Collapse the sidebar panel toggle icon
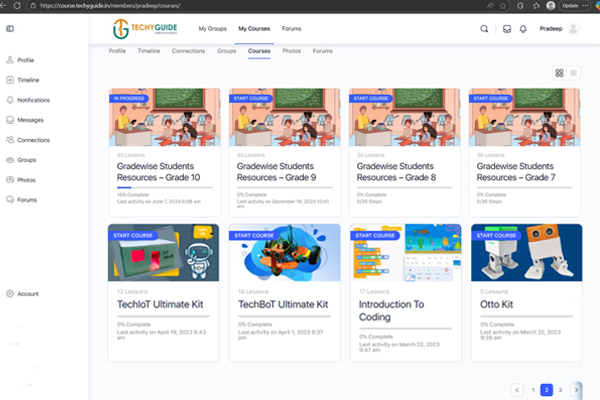The image size is (600, 400). pos(10,29)
